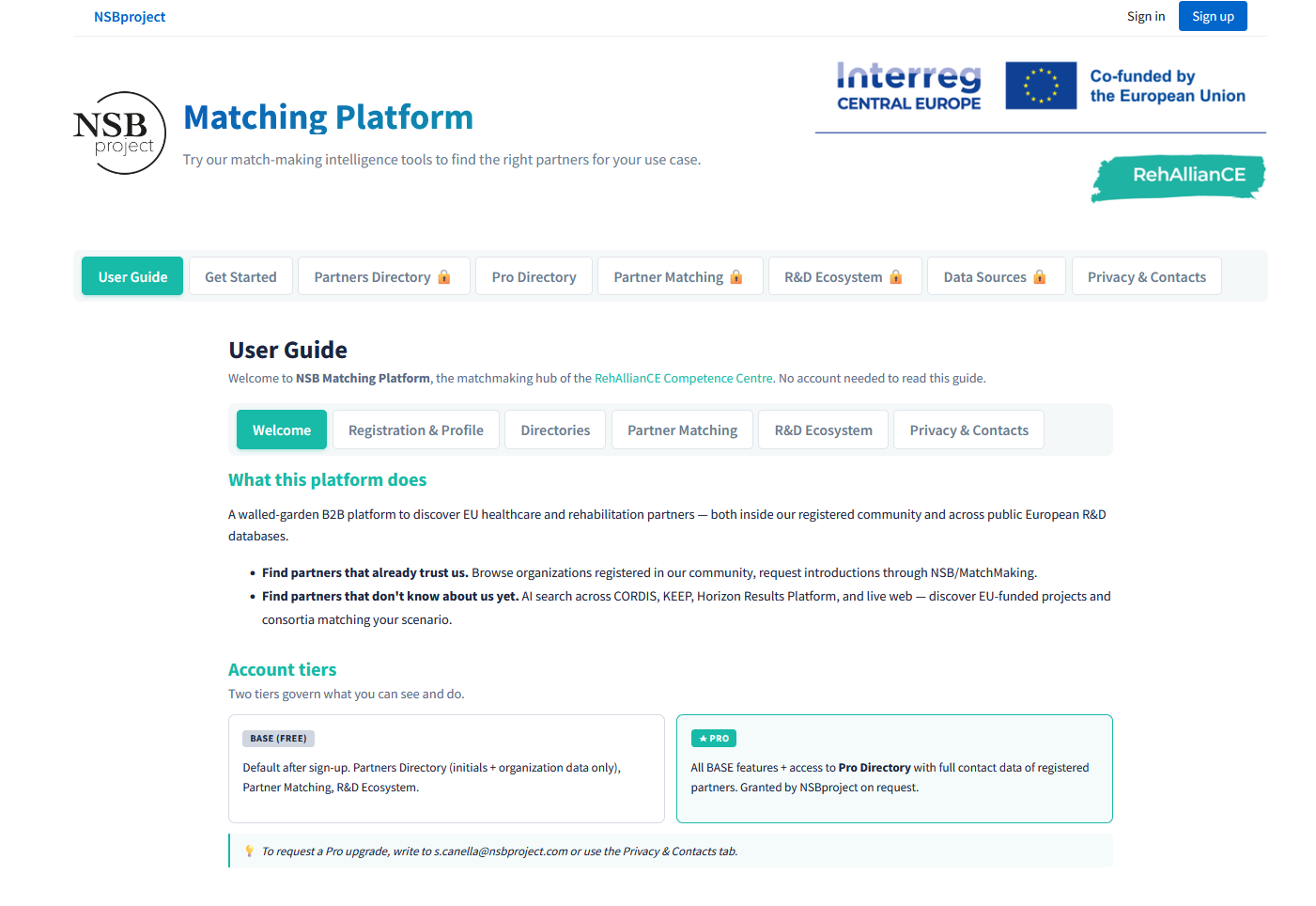Open Privacy & Contacts guide sub-tab

(968, 430)
